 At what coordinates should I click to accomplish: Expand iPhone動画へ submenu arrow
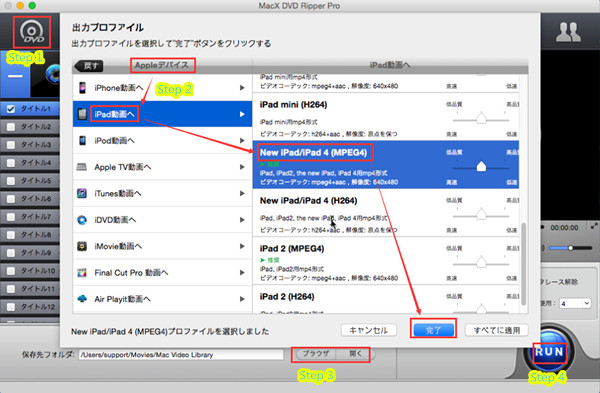242,88
